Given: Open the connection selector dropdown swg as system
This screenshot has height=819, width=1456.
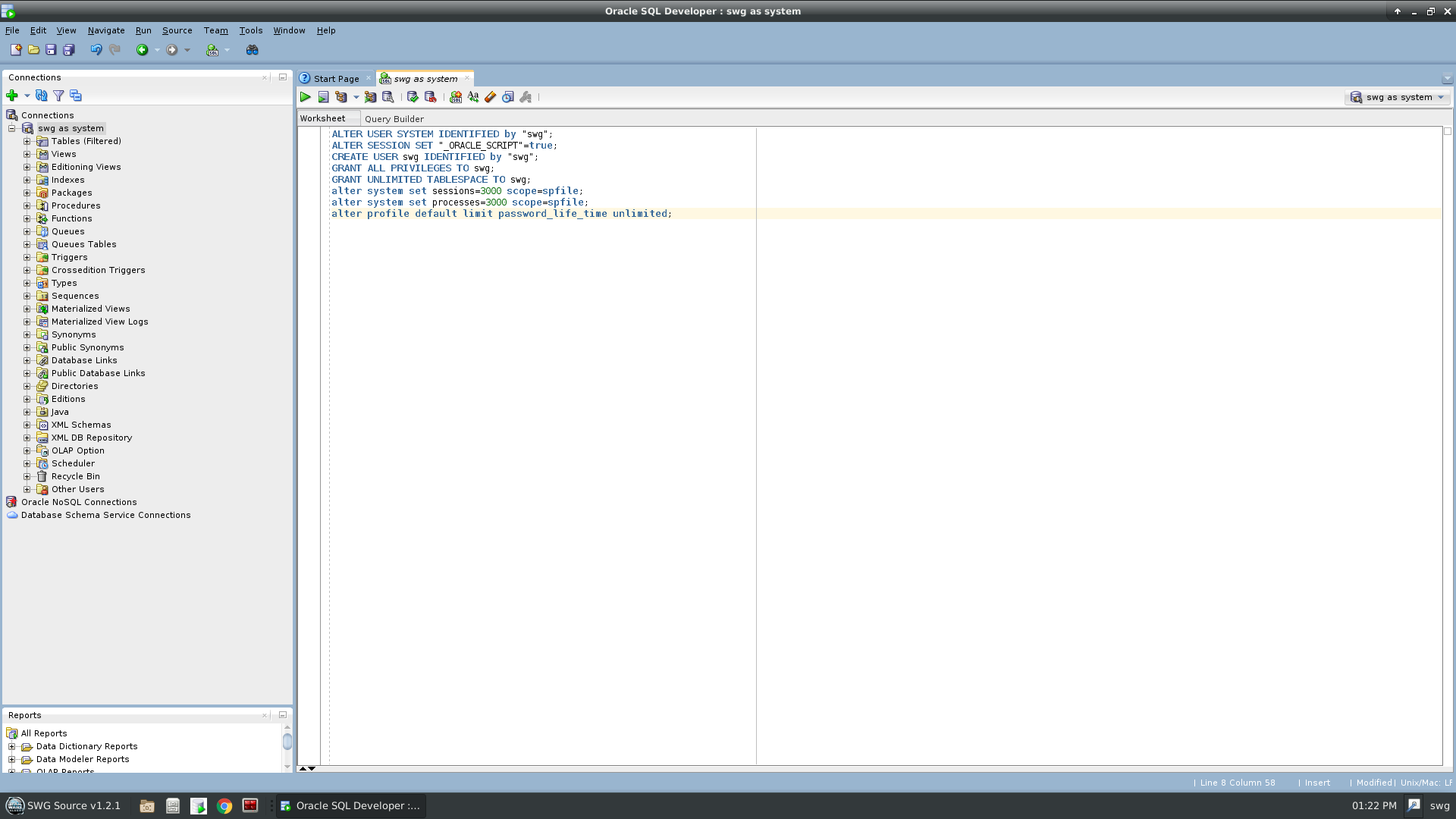Looking at the screenshot, I should coord(1398,97).
